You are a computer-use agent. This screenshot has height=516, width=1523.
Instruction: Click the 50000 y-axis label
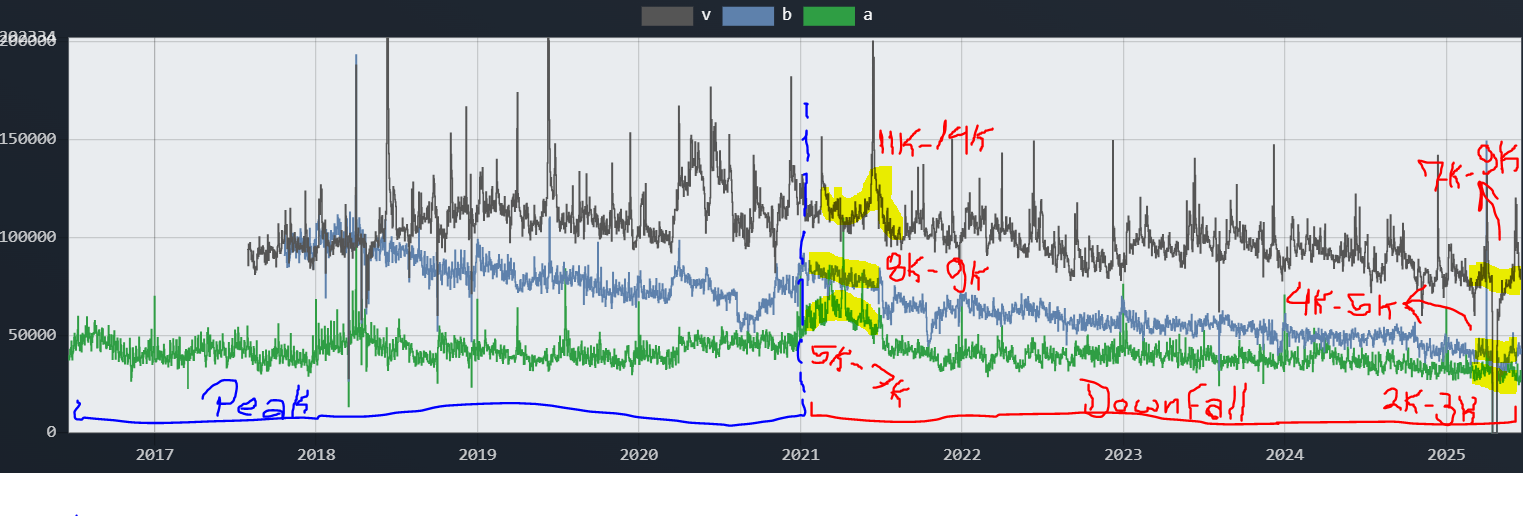(38, 335)
